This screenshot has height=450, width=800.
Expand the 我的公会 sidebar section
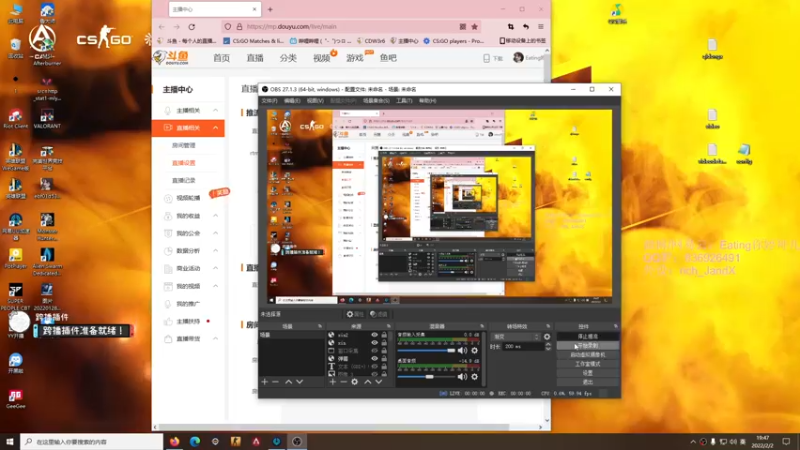215,233
